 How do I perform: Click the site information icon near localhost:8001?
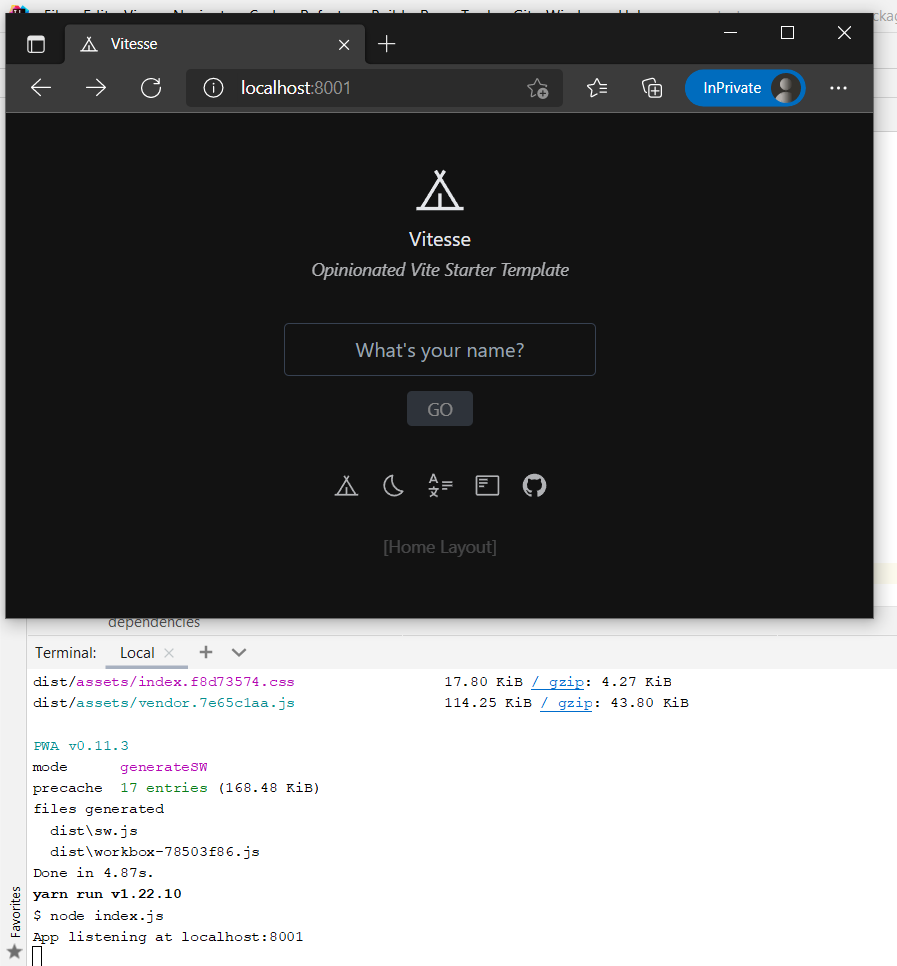213,88
